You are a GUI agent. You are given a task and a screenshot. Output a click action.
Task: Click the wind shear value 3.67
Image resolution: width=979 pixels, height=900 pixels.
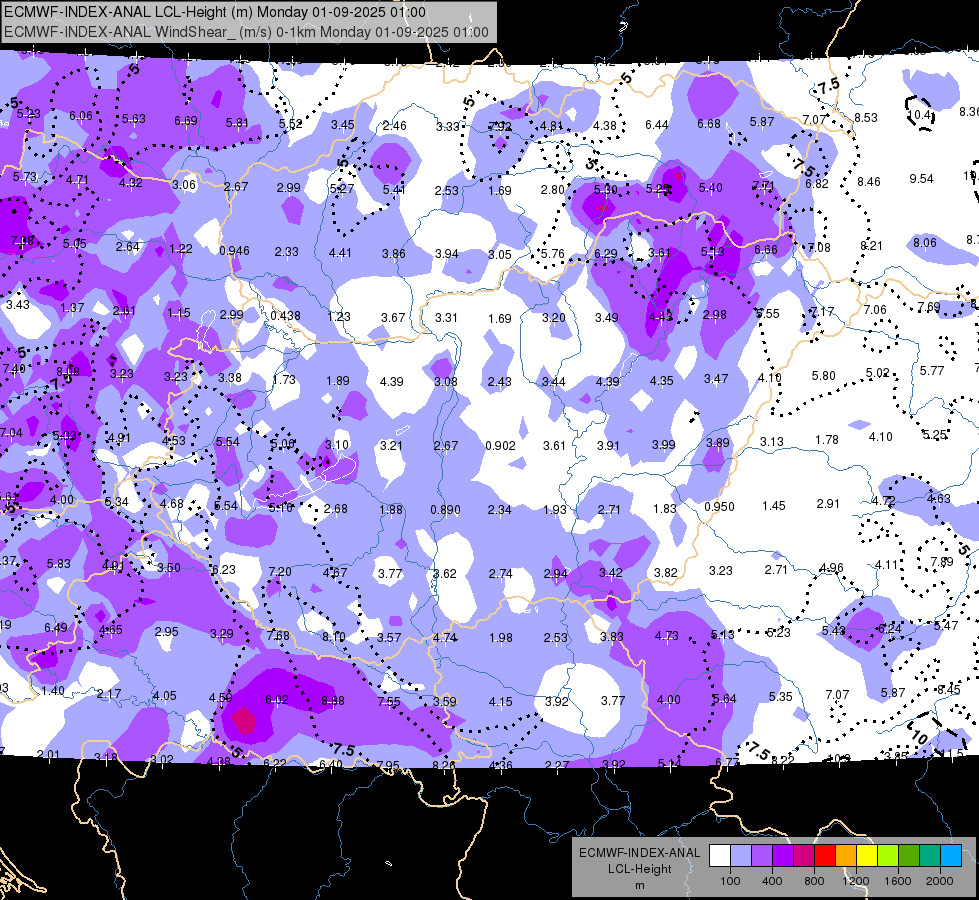[393, 317]
